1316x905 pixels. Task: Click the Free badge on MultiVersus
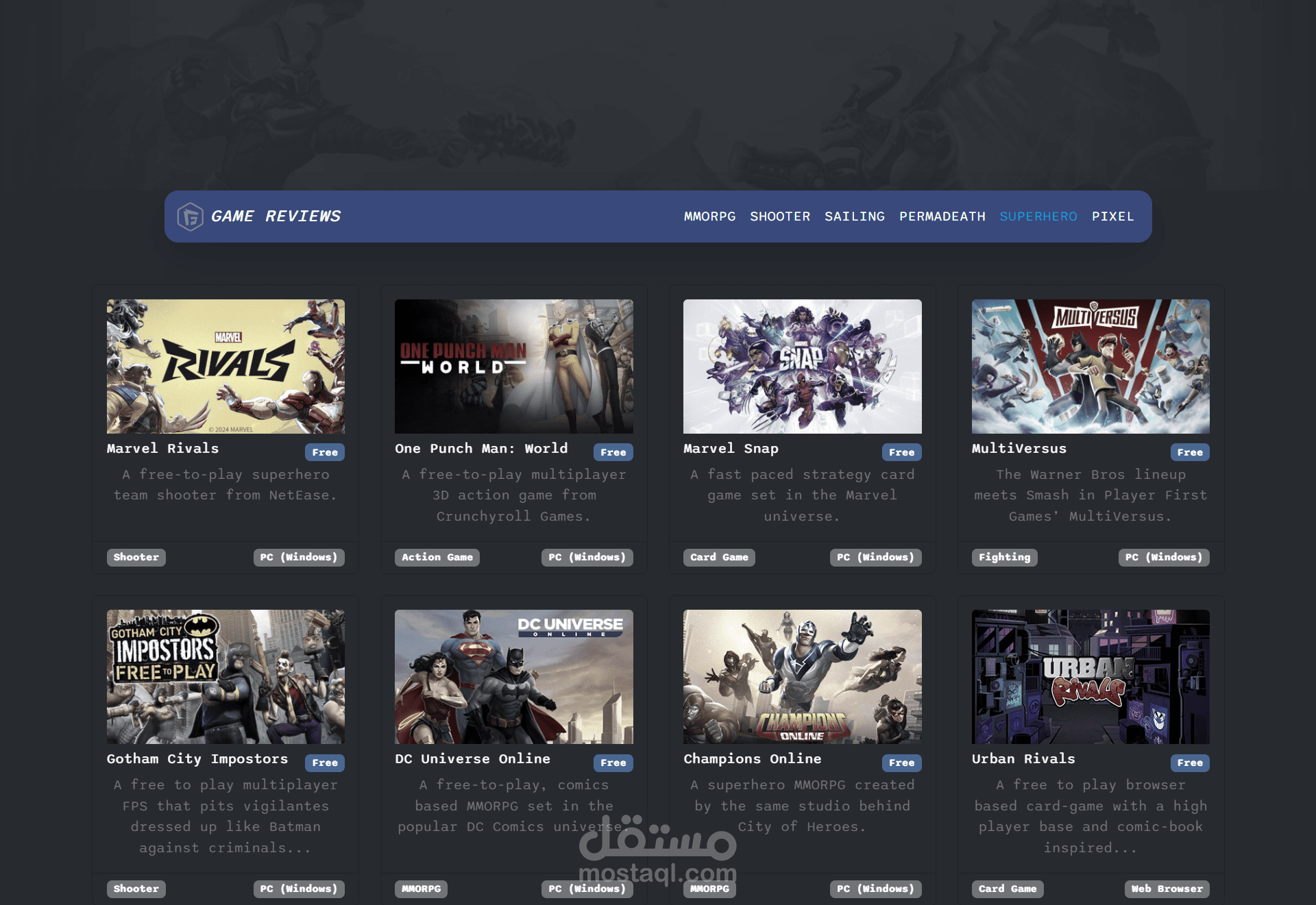[1190, 452]
